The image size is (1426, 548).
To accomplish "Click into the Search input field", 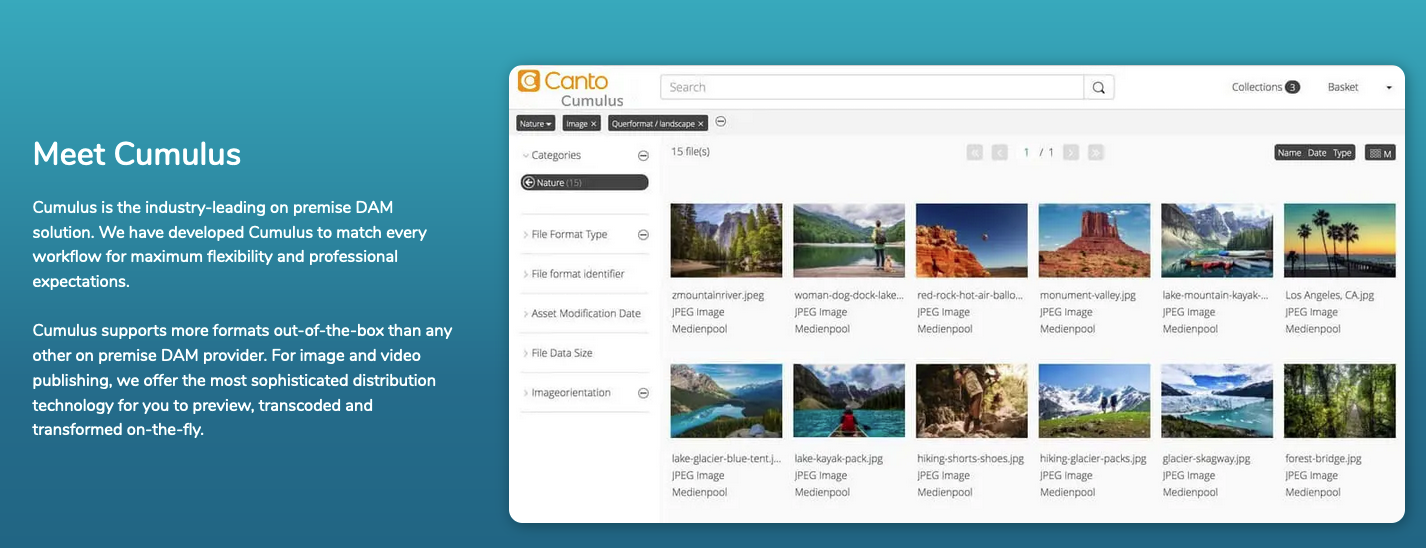I will (870, 88).
